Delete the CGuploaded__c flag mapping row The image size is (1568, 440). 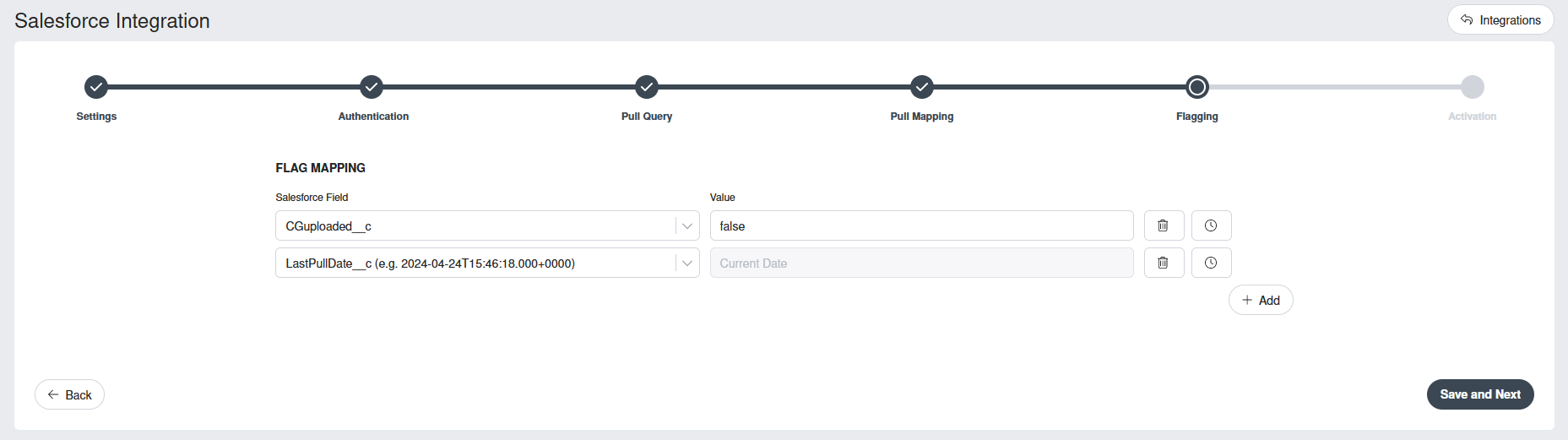[x=1164, y=225]
